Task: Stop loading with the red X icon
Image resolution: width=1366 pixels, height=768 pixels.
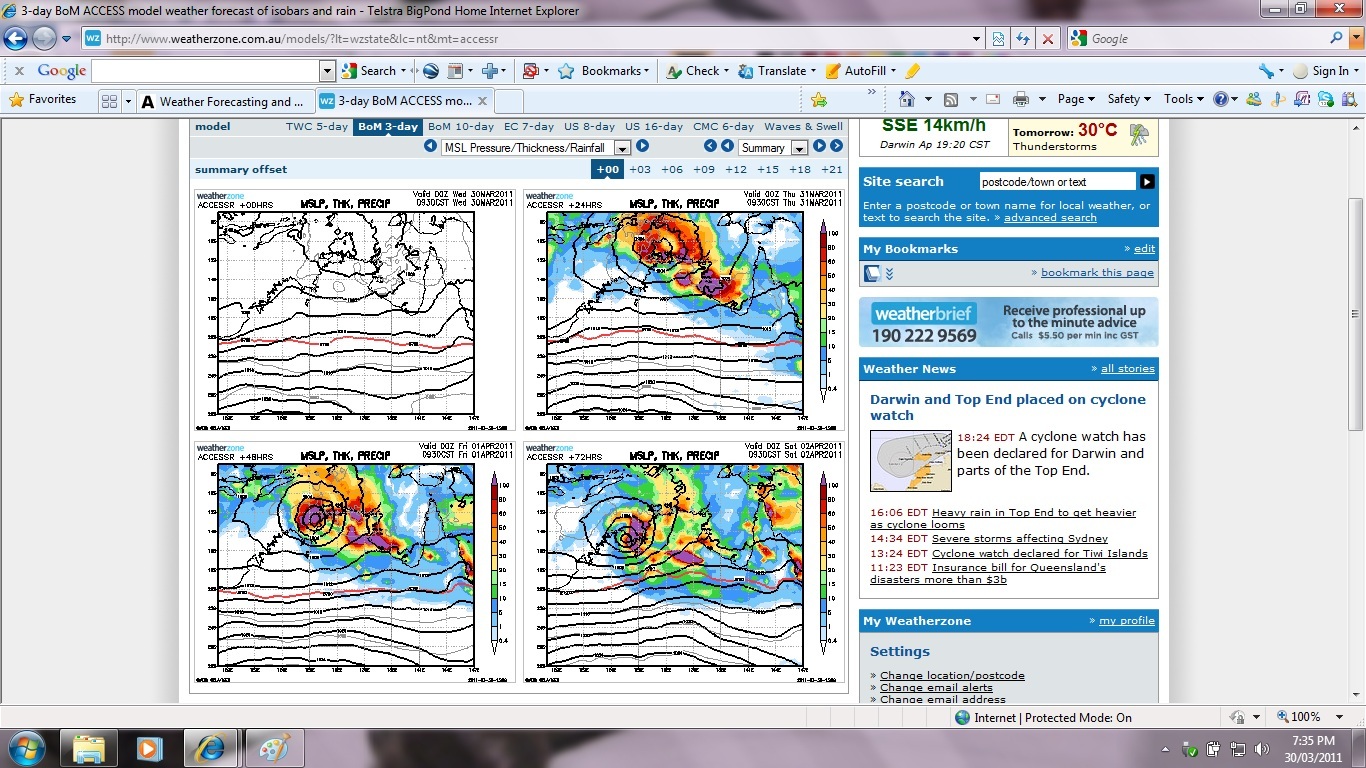Action: [x=1047, y=39]
